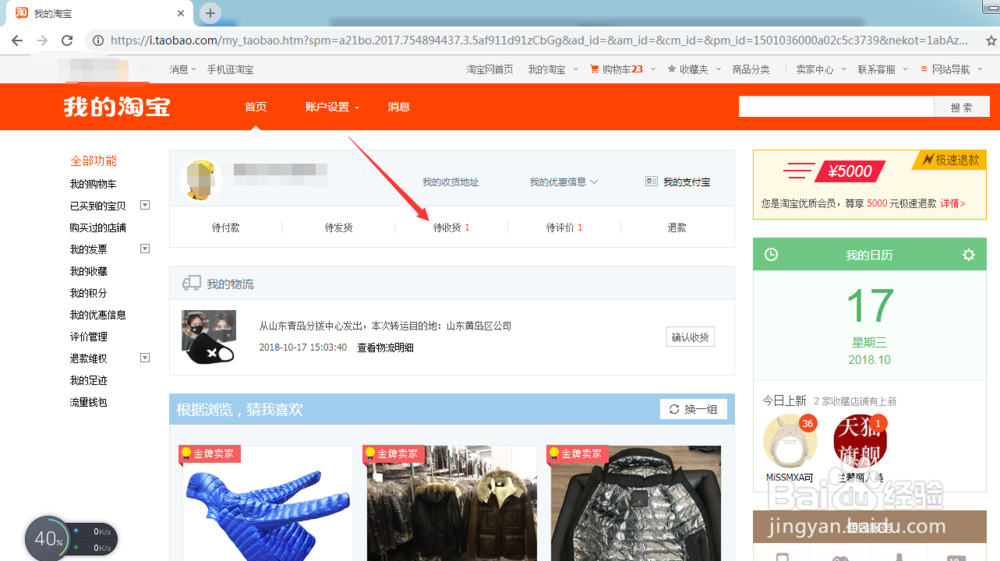Open 我的收藏 in sidebar
The width and height of the screenshot is (1000, 561).
(89, 272)
